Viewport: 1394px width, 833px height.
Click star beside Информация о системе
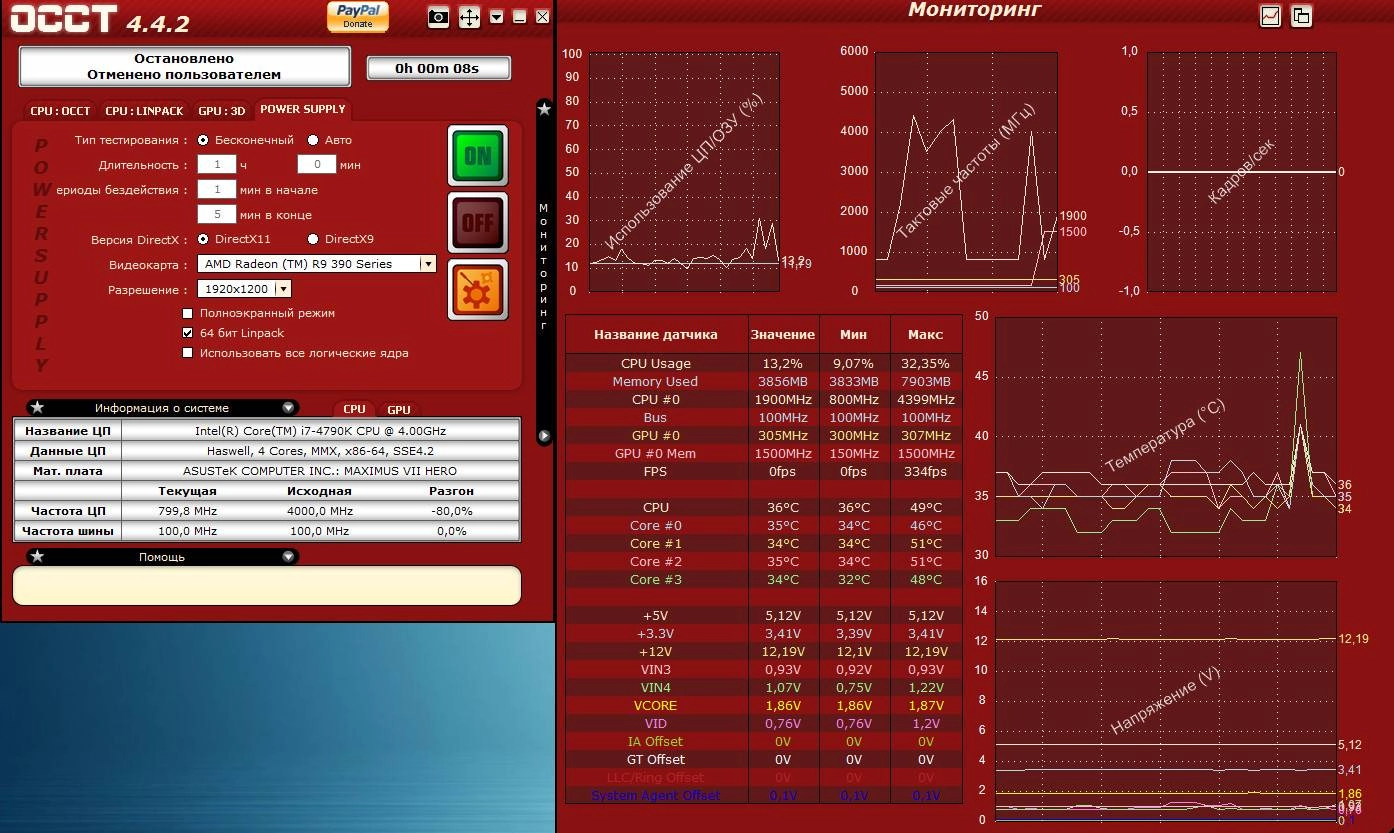(x=37, y=408)
